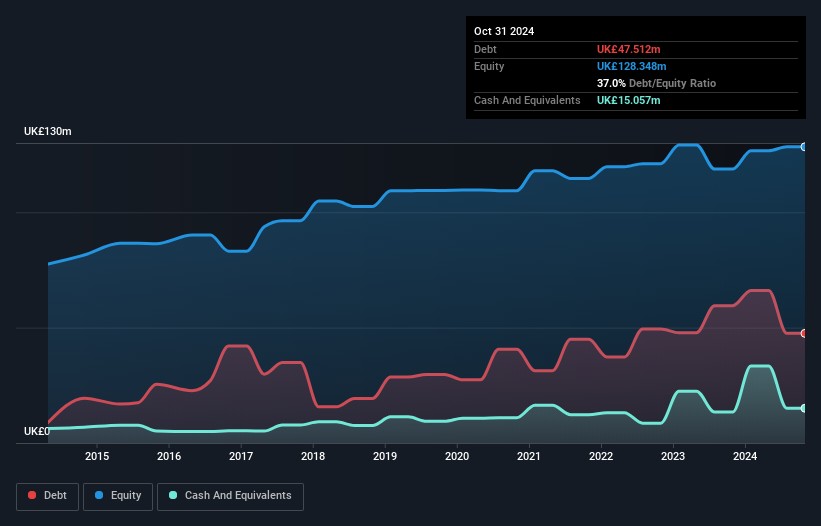
Task: Click the Oct 31 2024 tooltip date header
Action: pyautogui.click(x=504, y=31)
